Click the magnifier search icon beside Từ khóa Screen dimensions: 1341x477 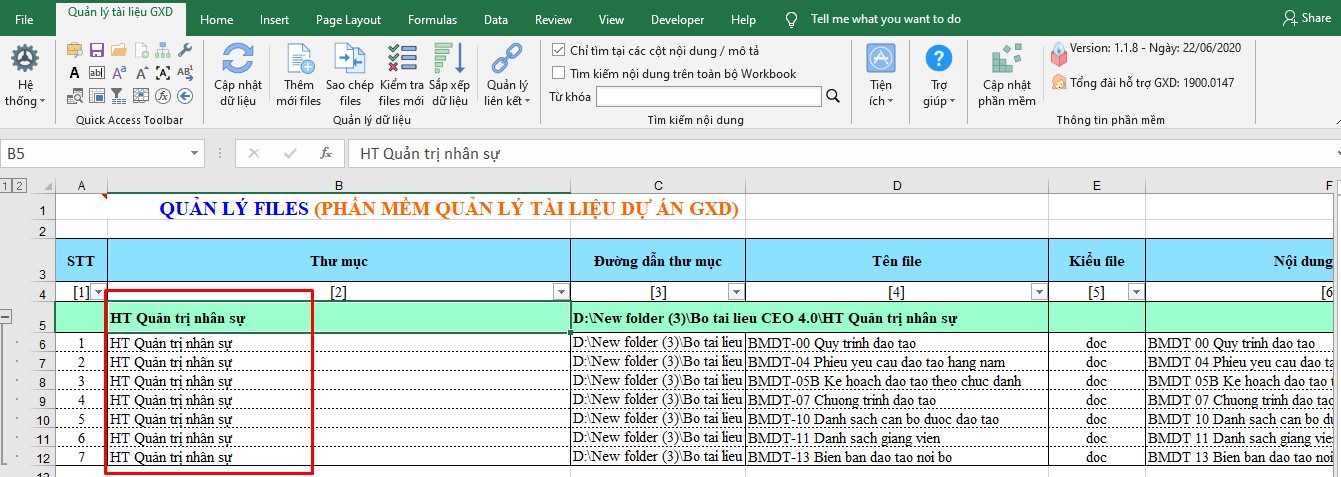click(x=832, y=97)
